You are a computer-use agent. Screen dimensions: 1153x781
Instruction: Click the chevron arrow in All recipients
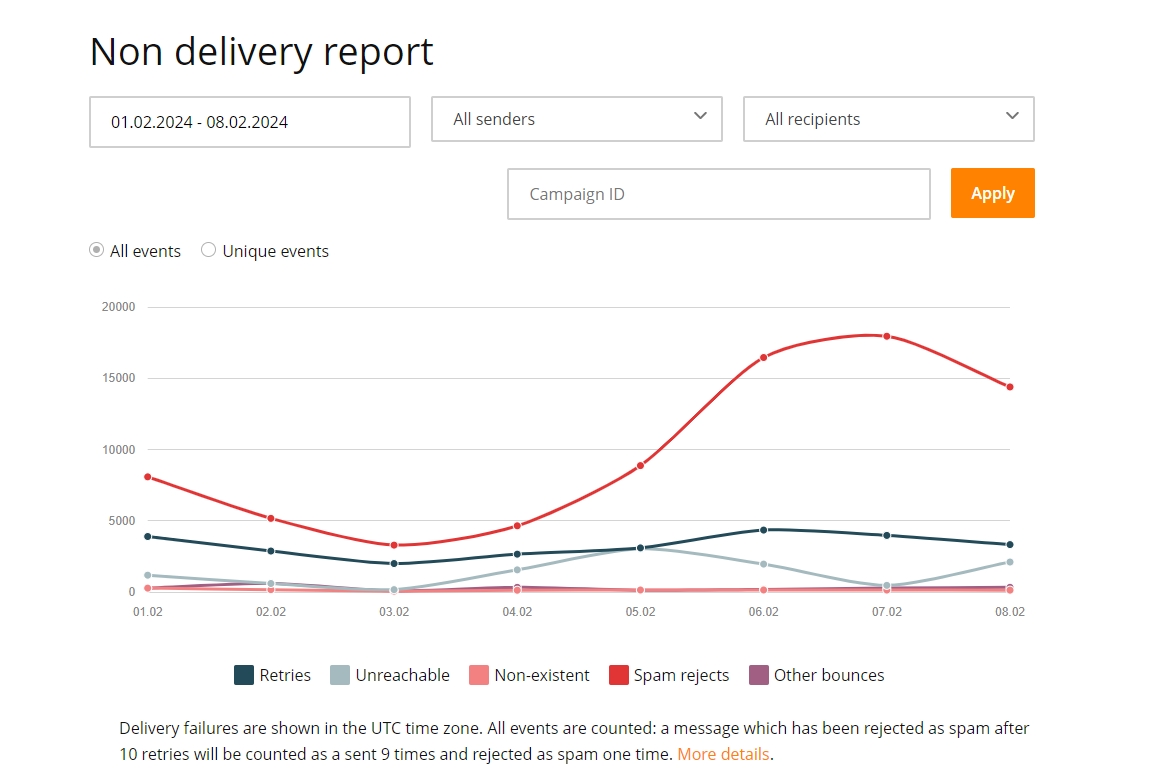click(x=1013, y=115)
